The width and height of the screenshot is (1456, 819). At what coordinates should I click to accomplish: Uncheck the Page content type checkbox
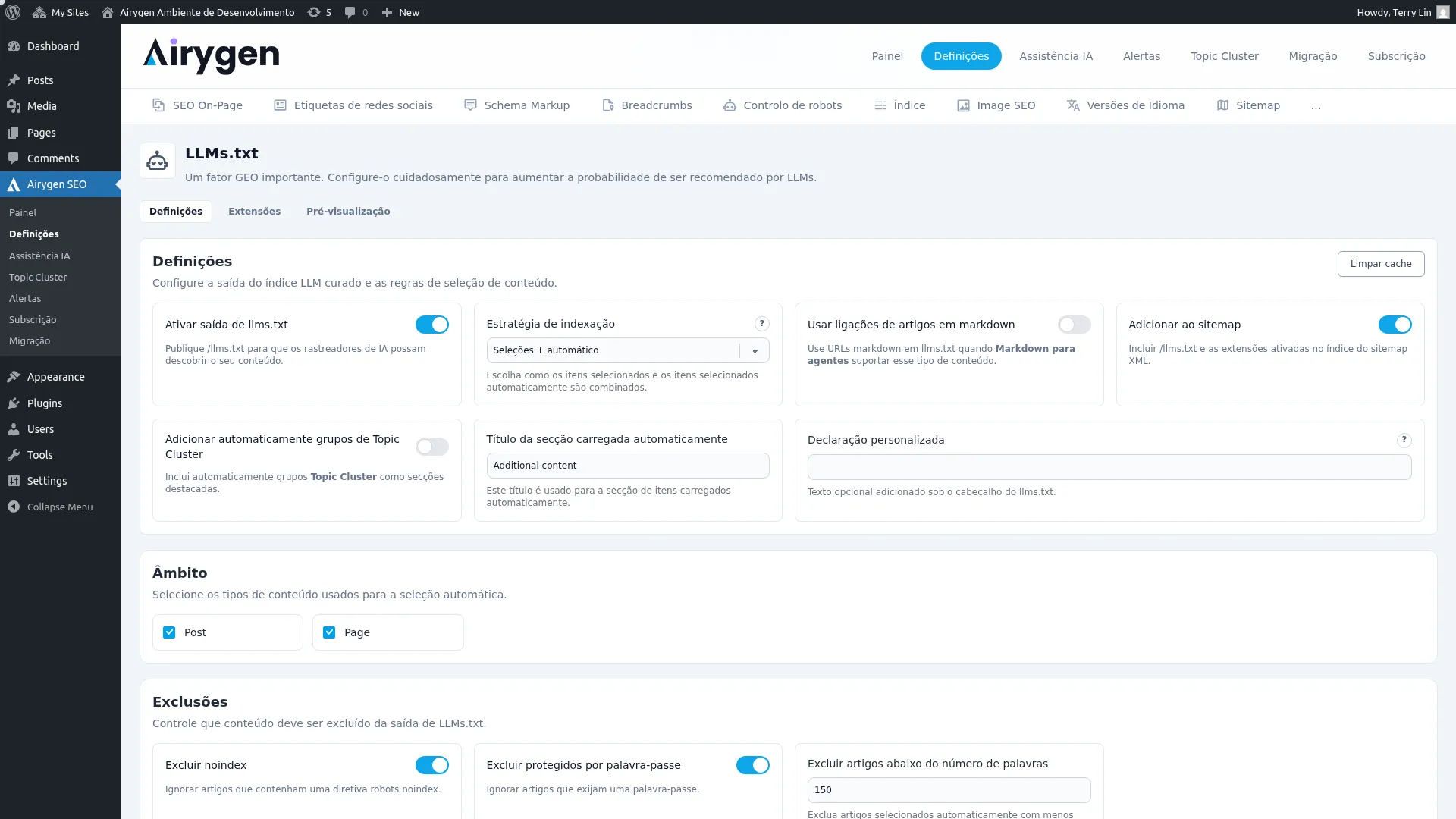[x=329, y=632]
